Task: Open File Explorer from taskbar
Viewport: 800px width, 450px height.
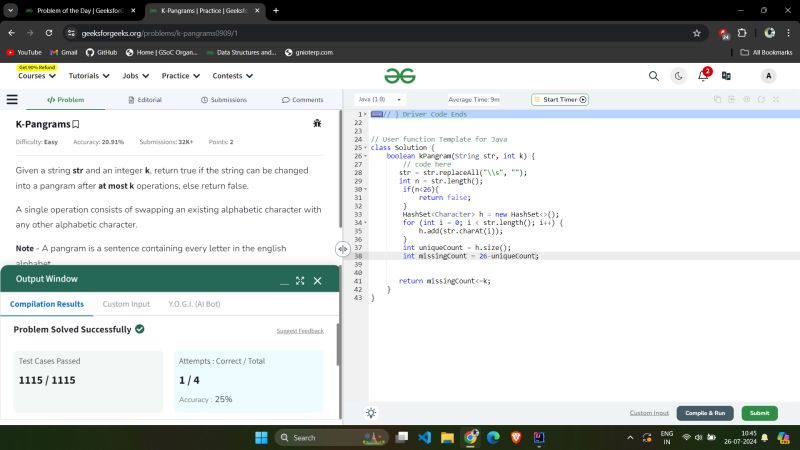Action: (x=447, y=437)
